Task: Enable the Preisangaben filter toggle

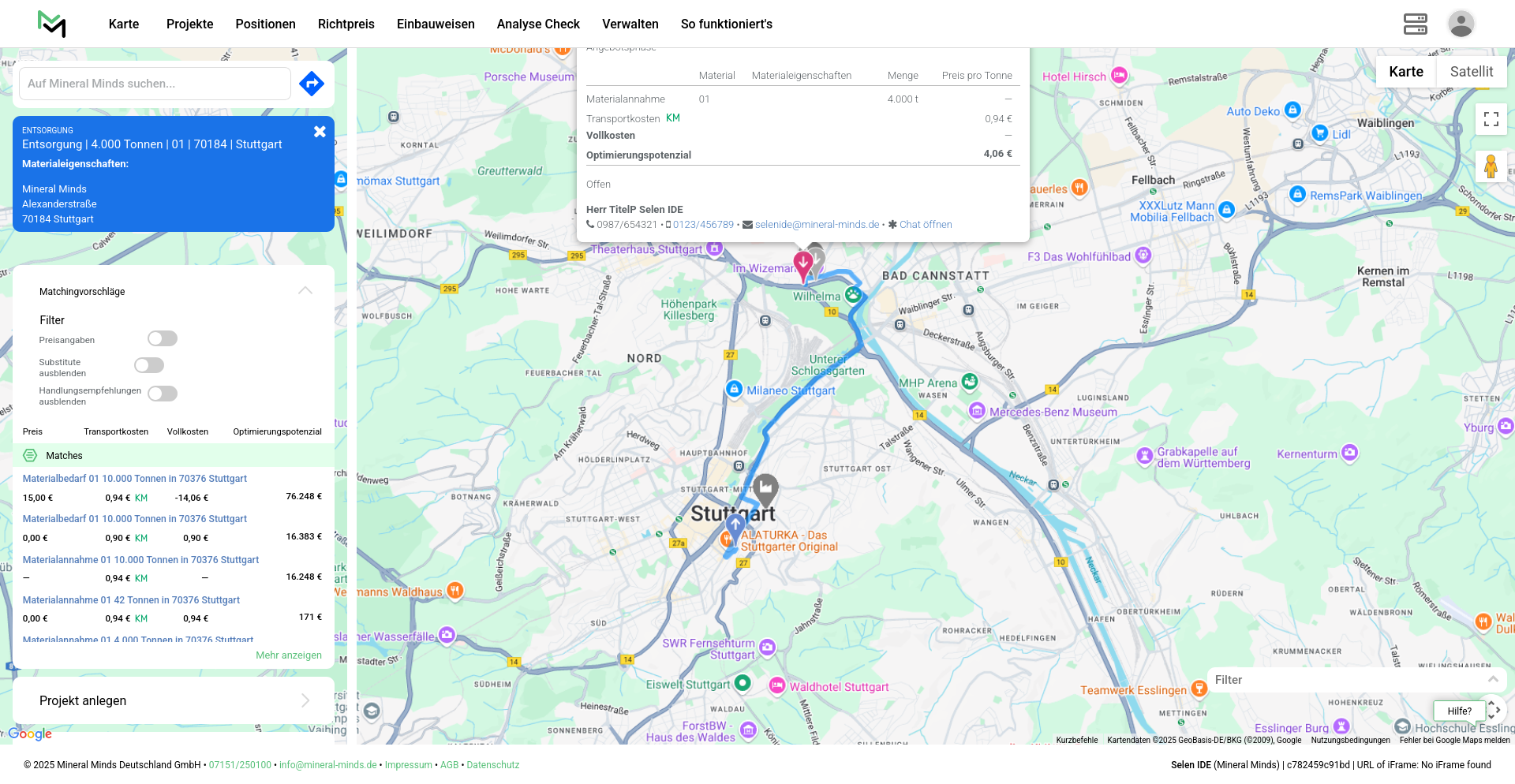Action: click(163, 338)
